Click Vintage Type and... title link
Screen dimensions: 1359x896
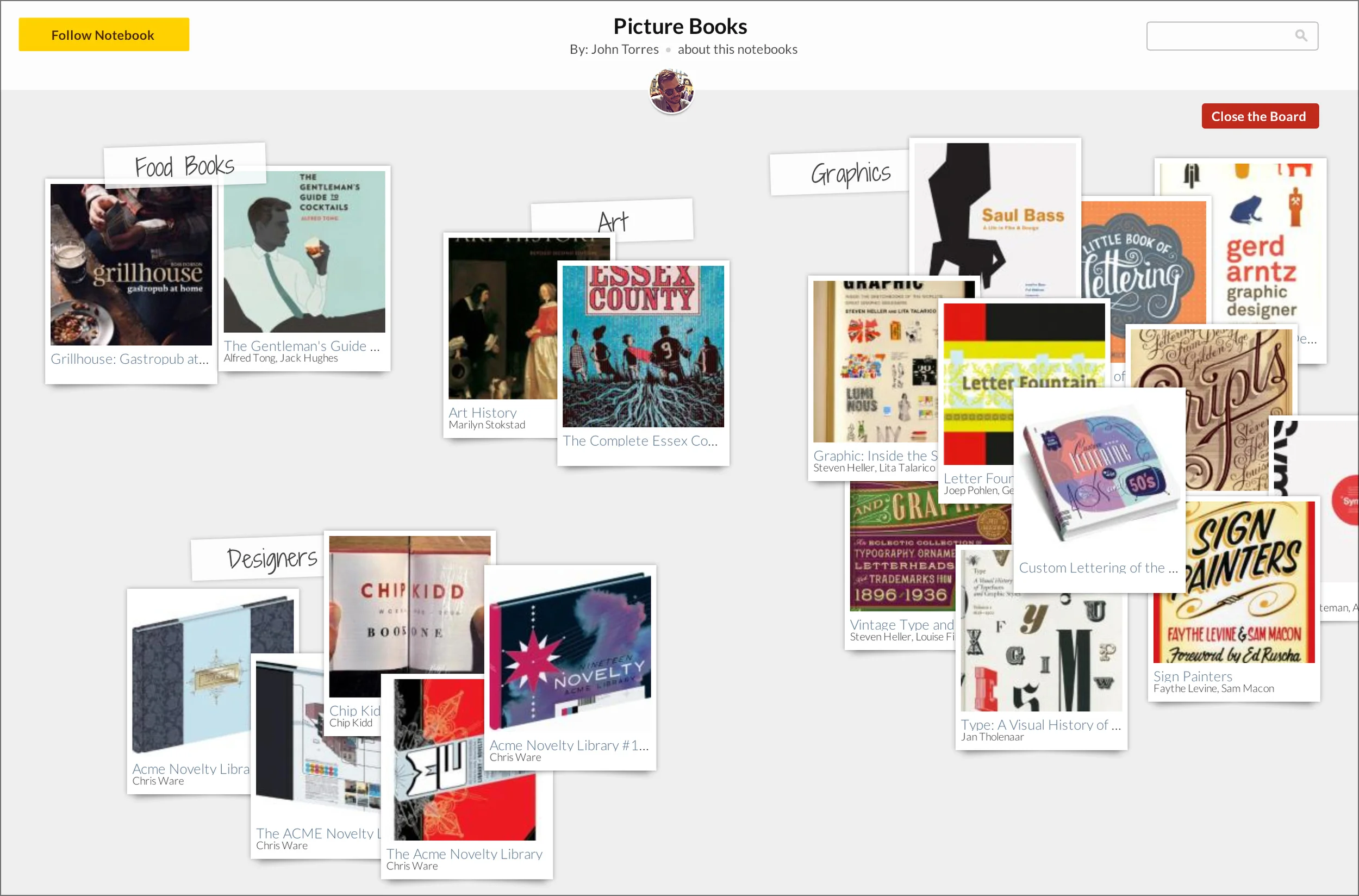click(901, 625)
